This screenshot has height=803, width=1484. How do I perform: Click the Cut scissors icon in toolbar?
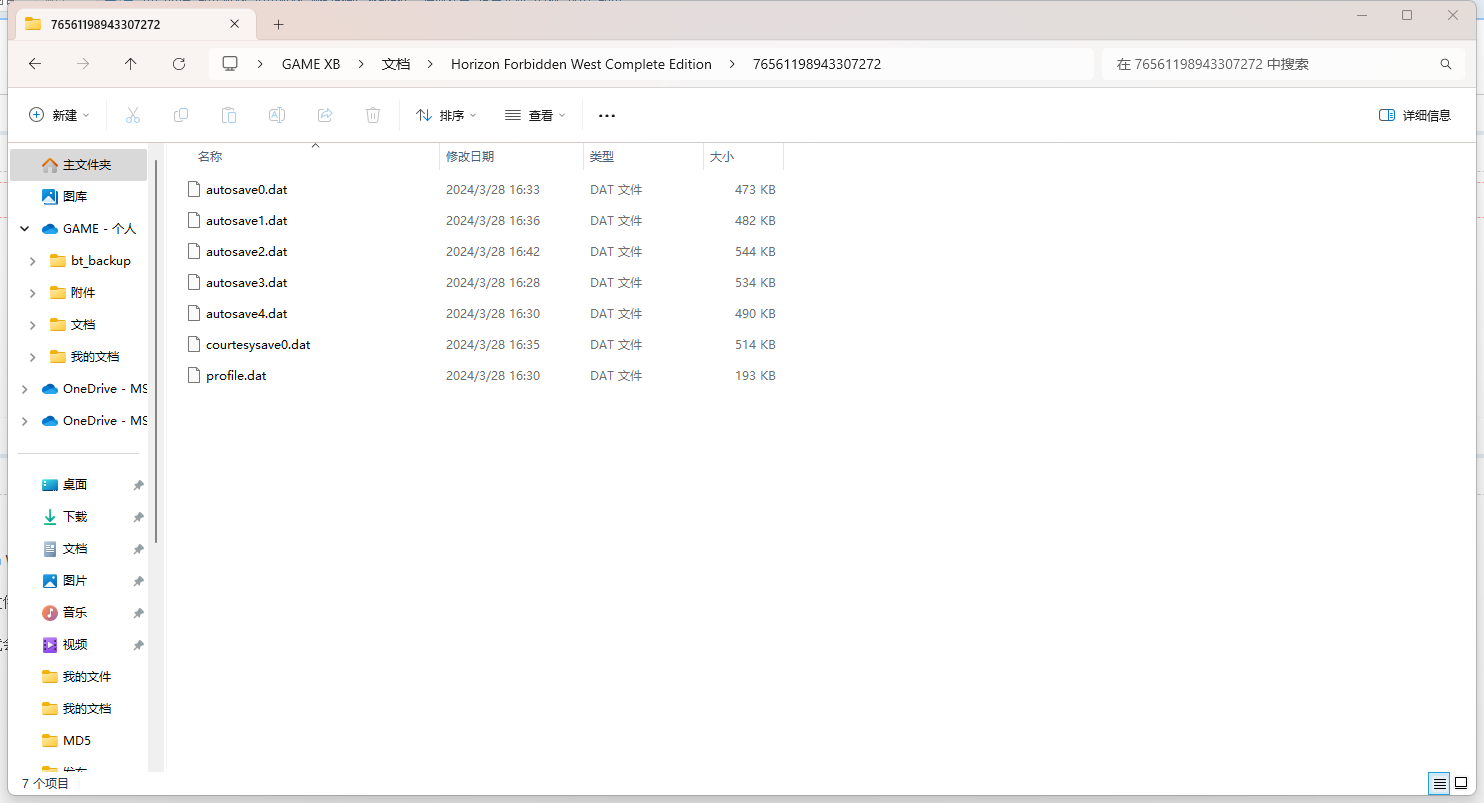click(133, 115)
